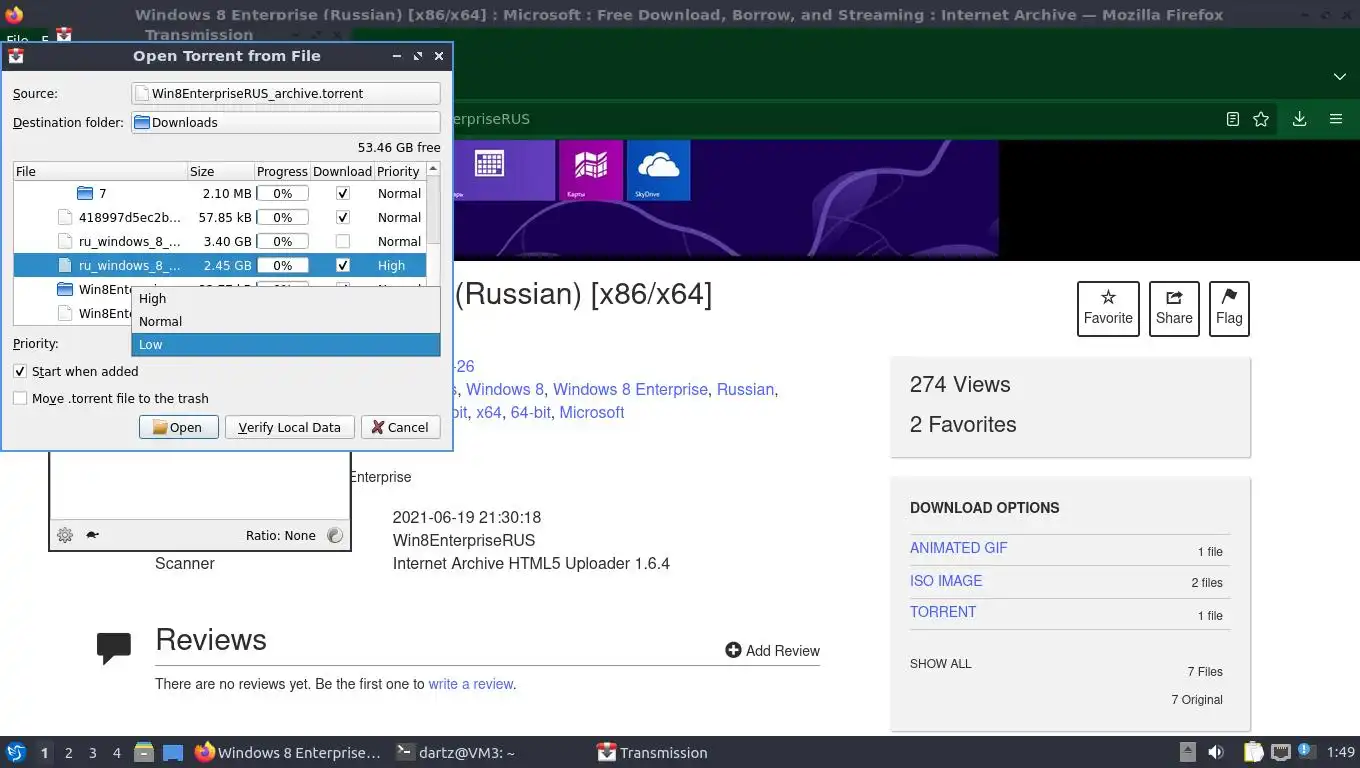Click the show desktop taskbar icon
This screenshot has height=768, width=1360.
click(x=173, y=752)
